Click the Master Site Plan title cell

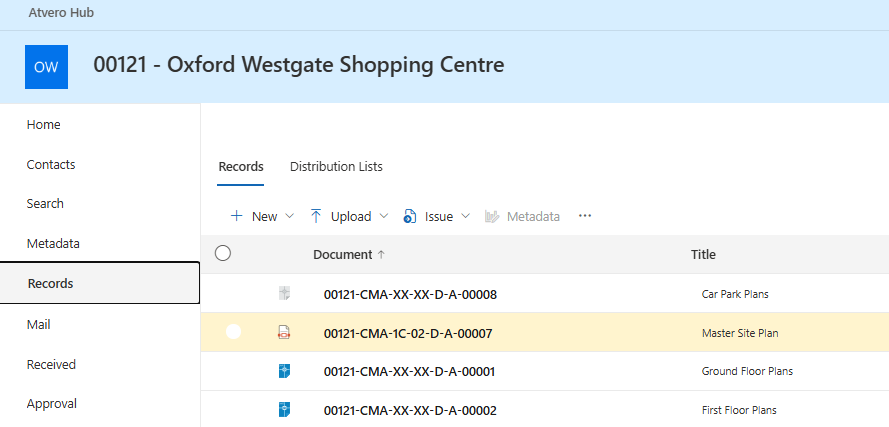coord(740,333)
